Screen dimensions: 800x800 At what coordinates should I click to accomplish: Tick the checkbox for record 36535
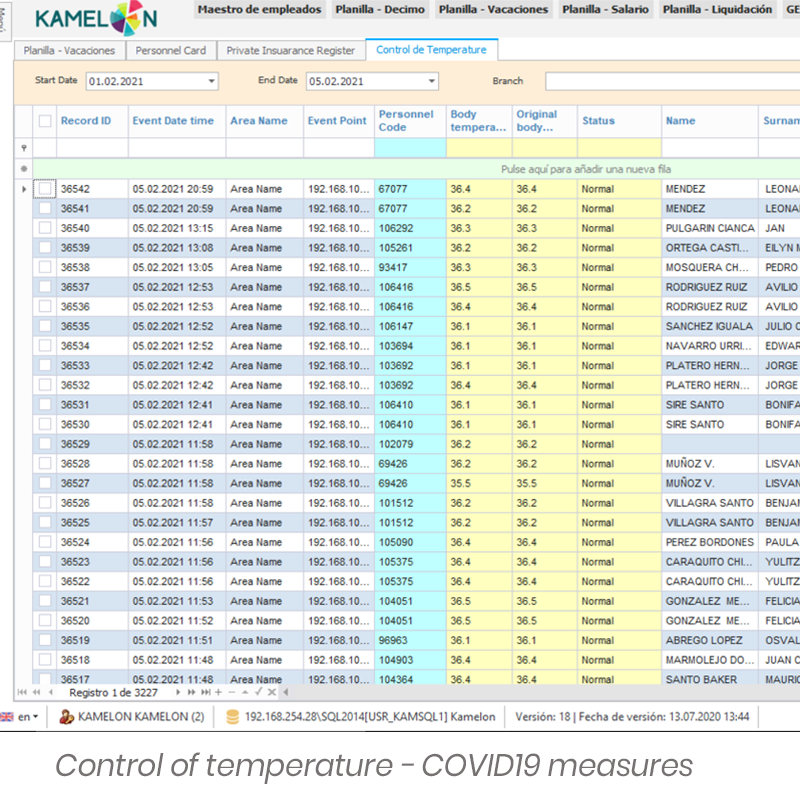coord(45,326)
